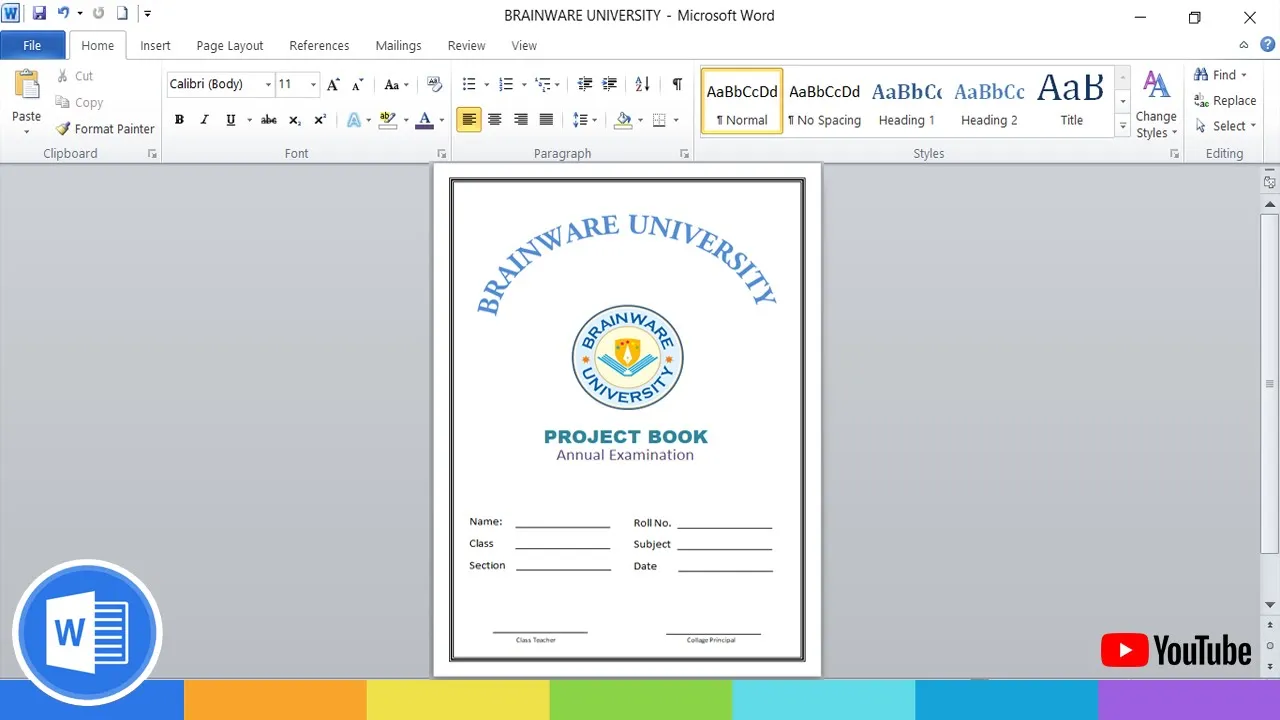This screenshot has width=1280, height=720.
Task: Click the Replace button
Action: click(1225, 100)
